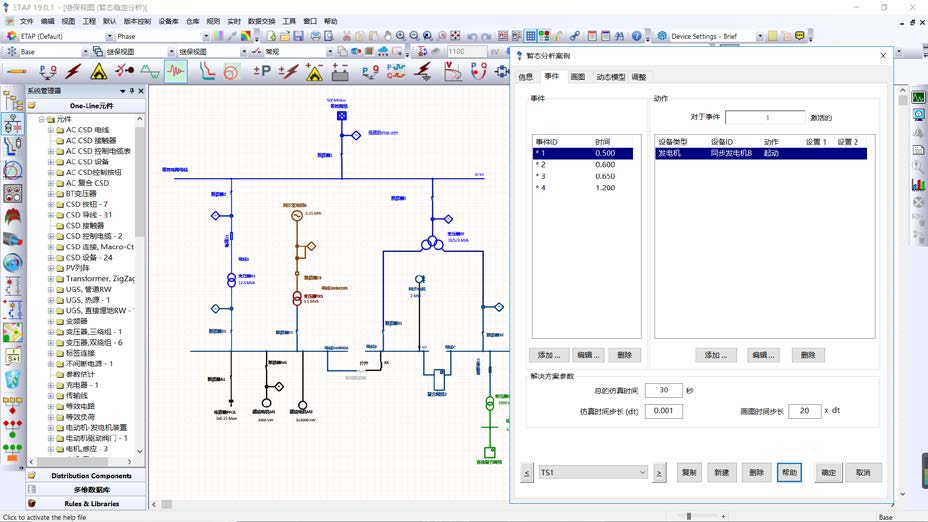Switch to the 动态模型 tab
The image size is (928, 522).
[x=610, y=77]
